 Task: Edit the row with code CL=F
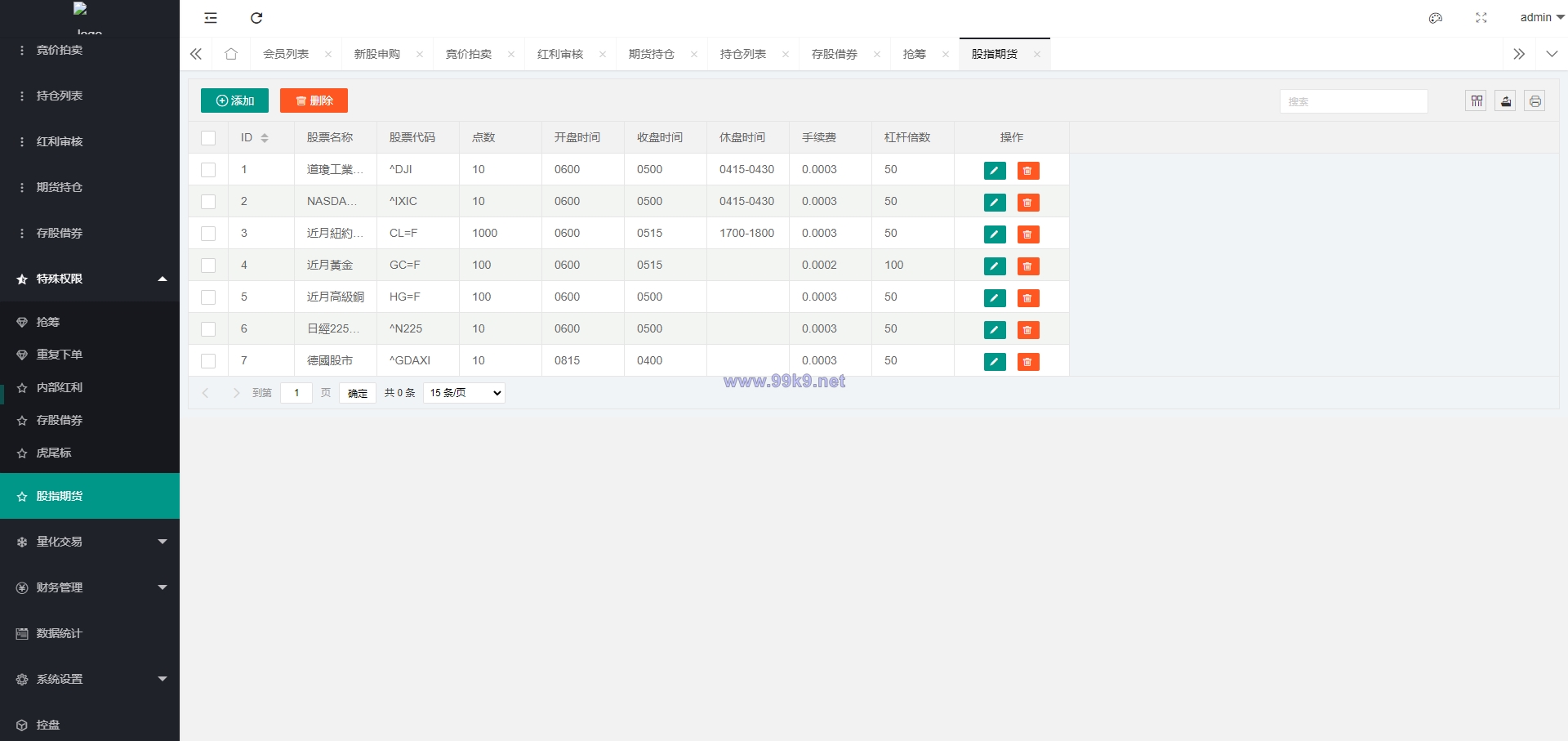(995, 234)
